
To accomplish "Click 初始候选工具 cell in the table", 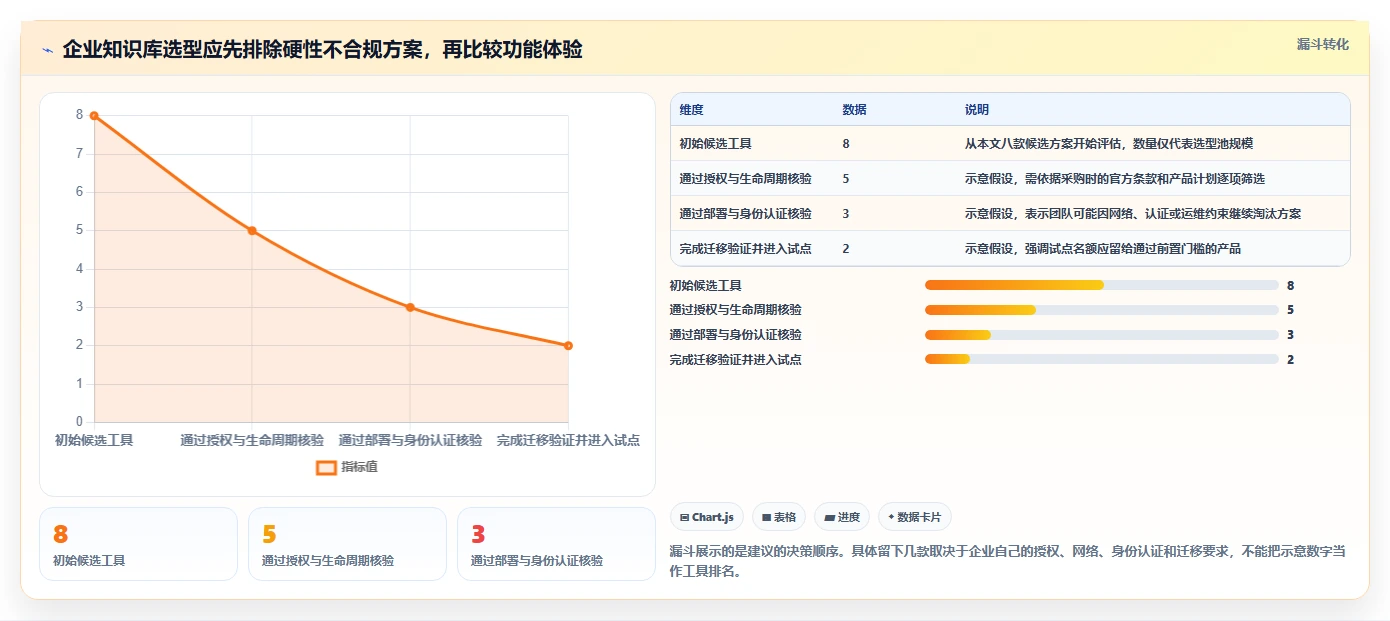I will (715, 144).
